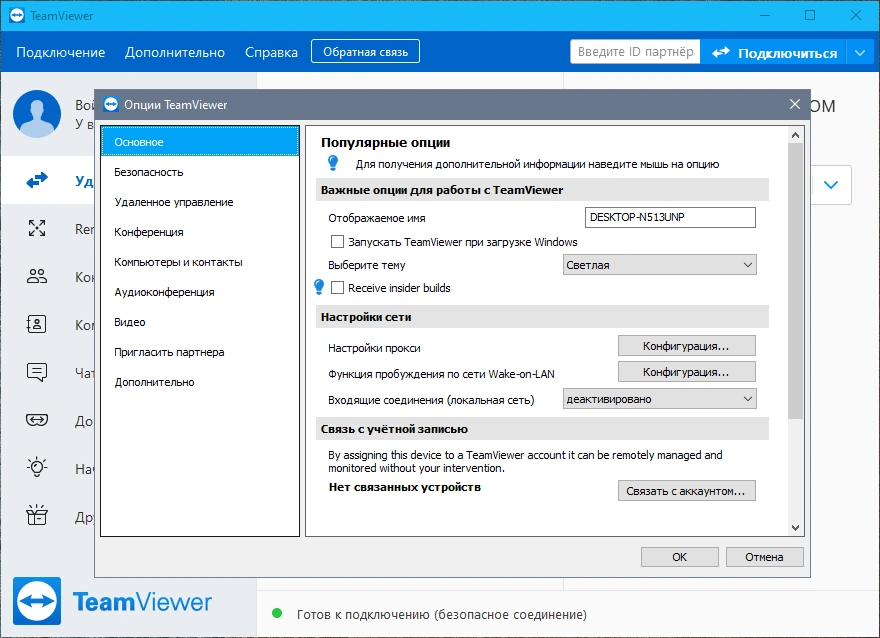Open the Выберите тему dropdown (Светлая)
The height and width of the screenshot is (638, 880).
(659, 265)
